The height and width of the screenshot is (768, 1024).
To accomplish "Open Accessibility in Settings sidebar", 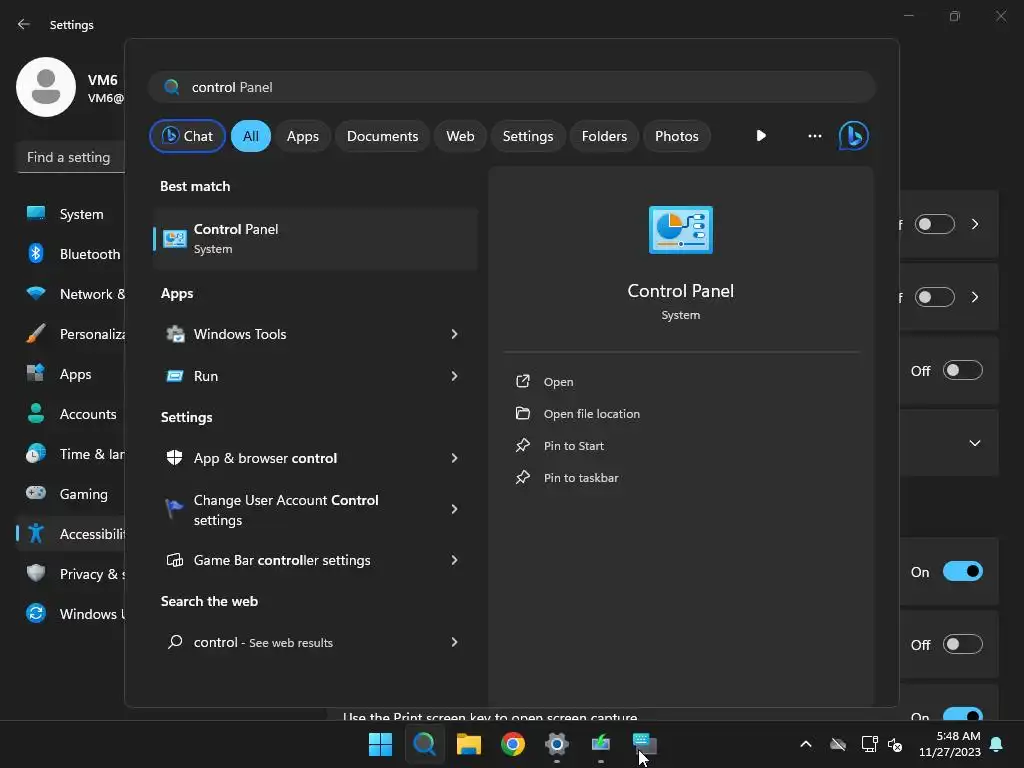I will click(x=73, y=534).
